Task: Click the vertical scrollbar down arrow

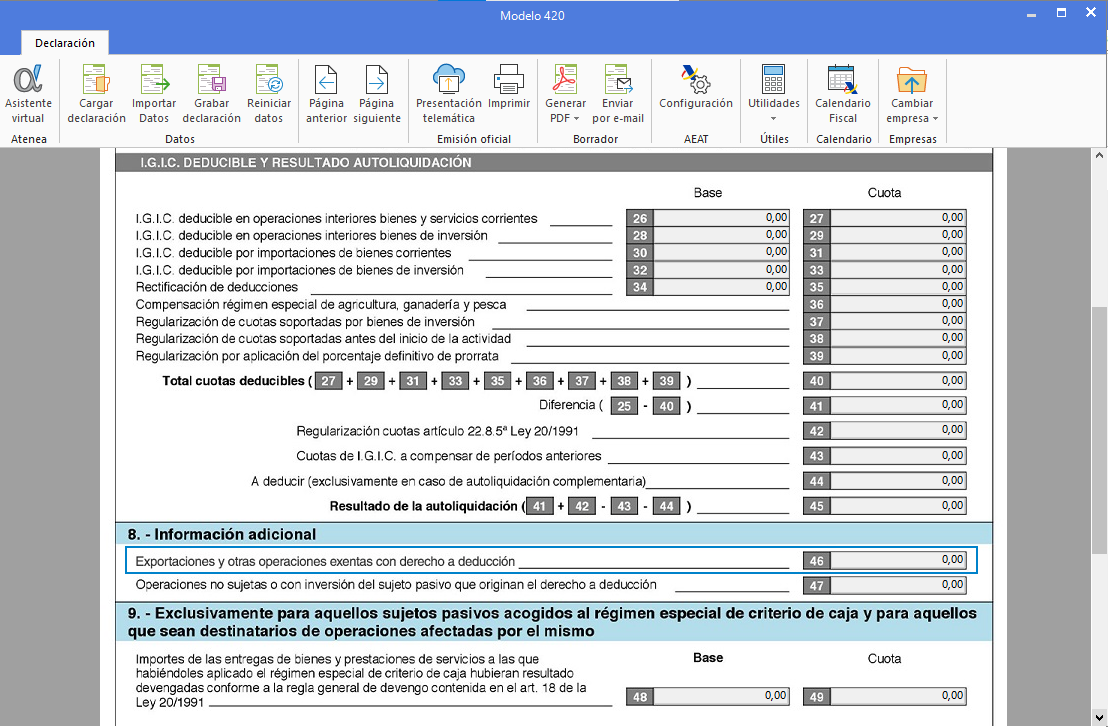Action: [1099, 717]
